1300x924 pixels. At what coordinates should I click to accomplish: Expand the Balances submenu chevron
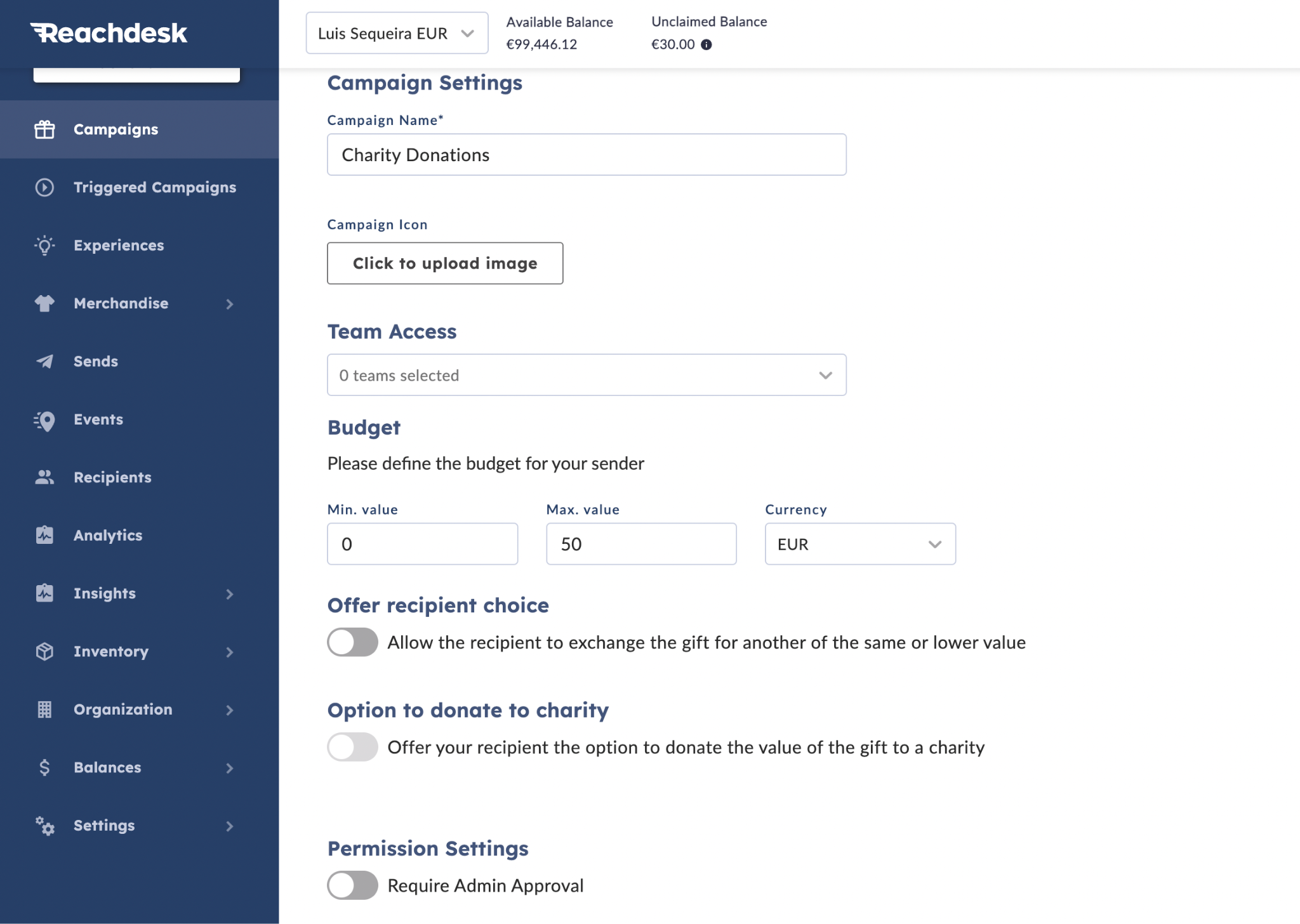[x=230, y=768]
